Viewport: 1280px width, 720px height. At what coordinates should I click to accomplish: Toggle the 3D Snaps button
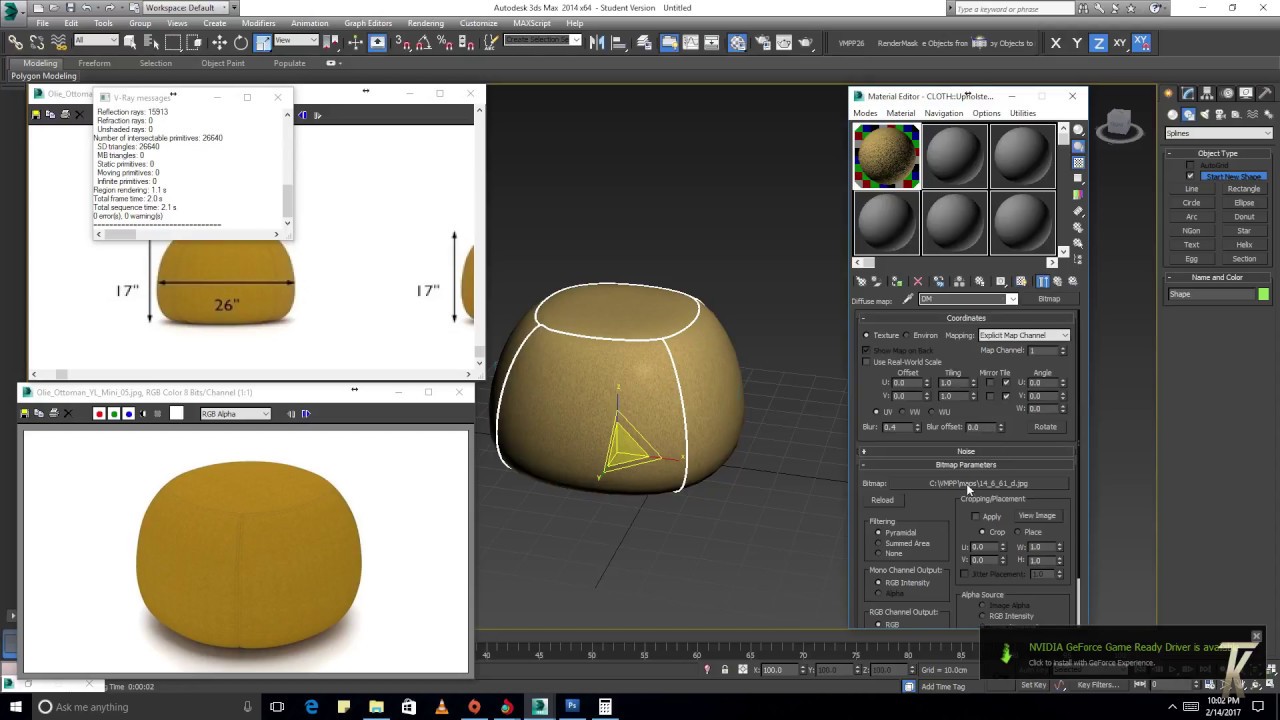click(x=402, y=43)
